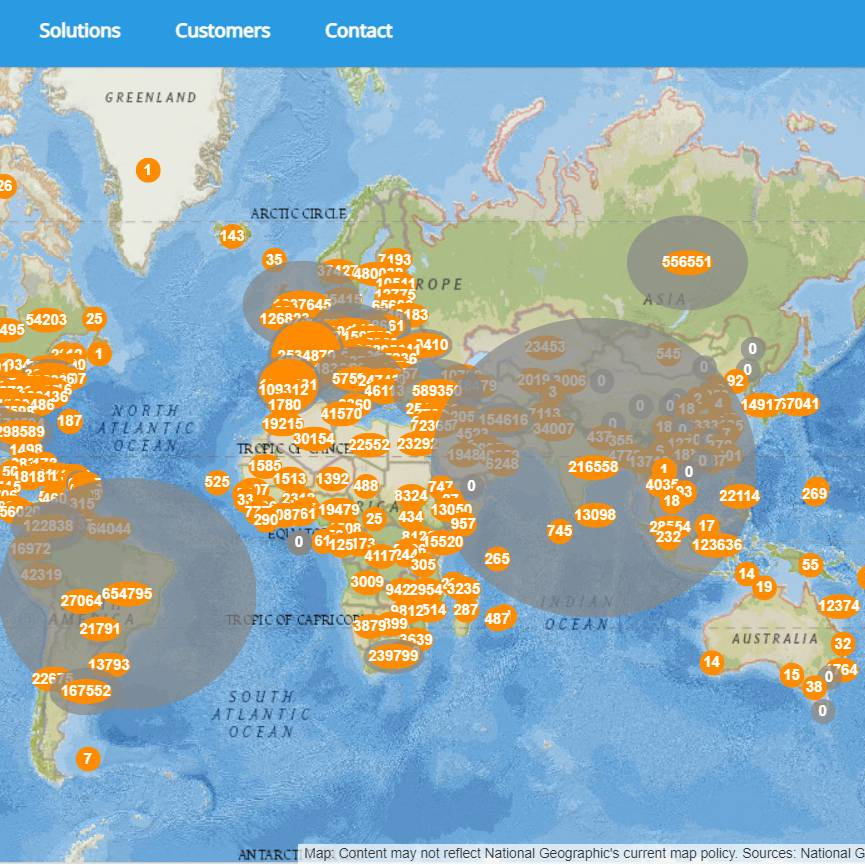Image resolution: width=865 pixels, height=865 pixels.
Task: Select the marker labeled 305
Action: pos(423,565)
